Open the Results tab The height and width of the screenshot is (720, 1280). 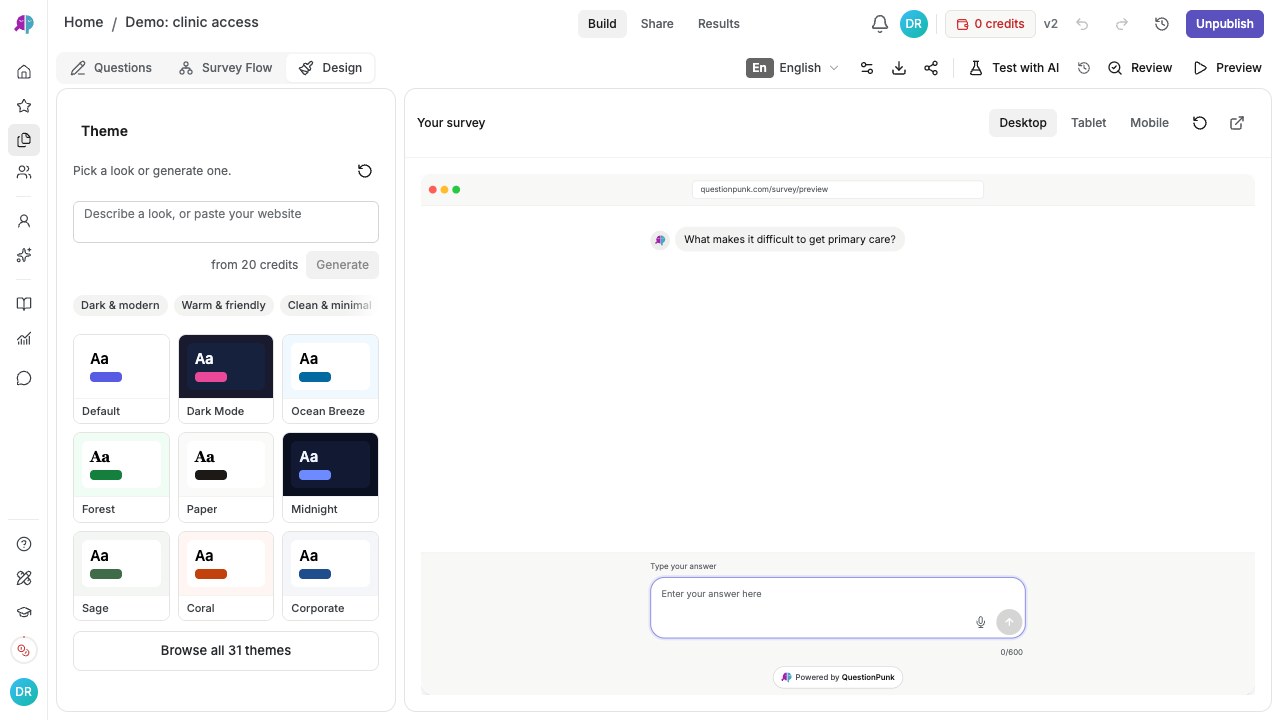coord(719,24)
